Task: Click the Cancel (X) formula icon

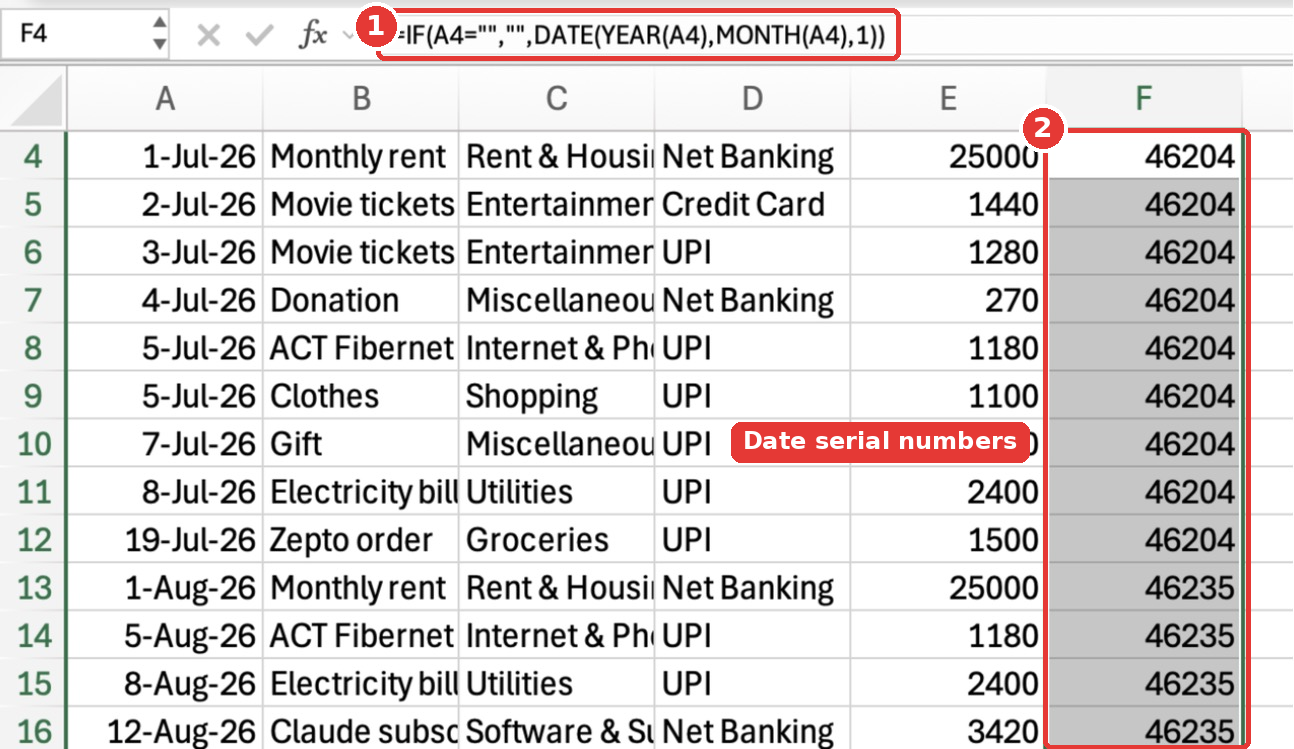Action: (x=208, y=36)
